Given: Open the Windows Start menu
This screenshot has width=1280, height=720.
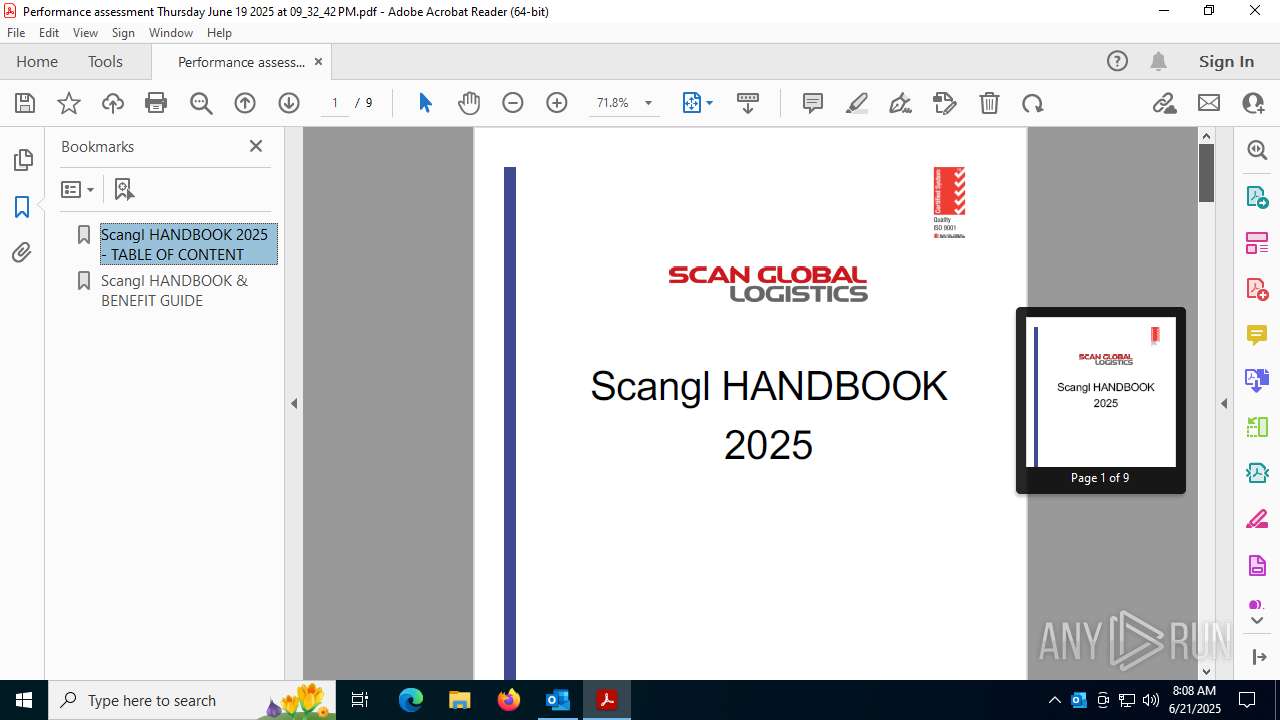Looking at the screenshot, I should pyautogui.click(x=23, y=700).
